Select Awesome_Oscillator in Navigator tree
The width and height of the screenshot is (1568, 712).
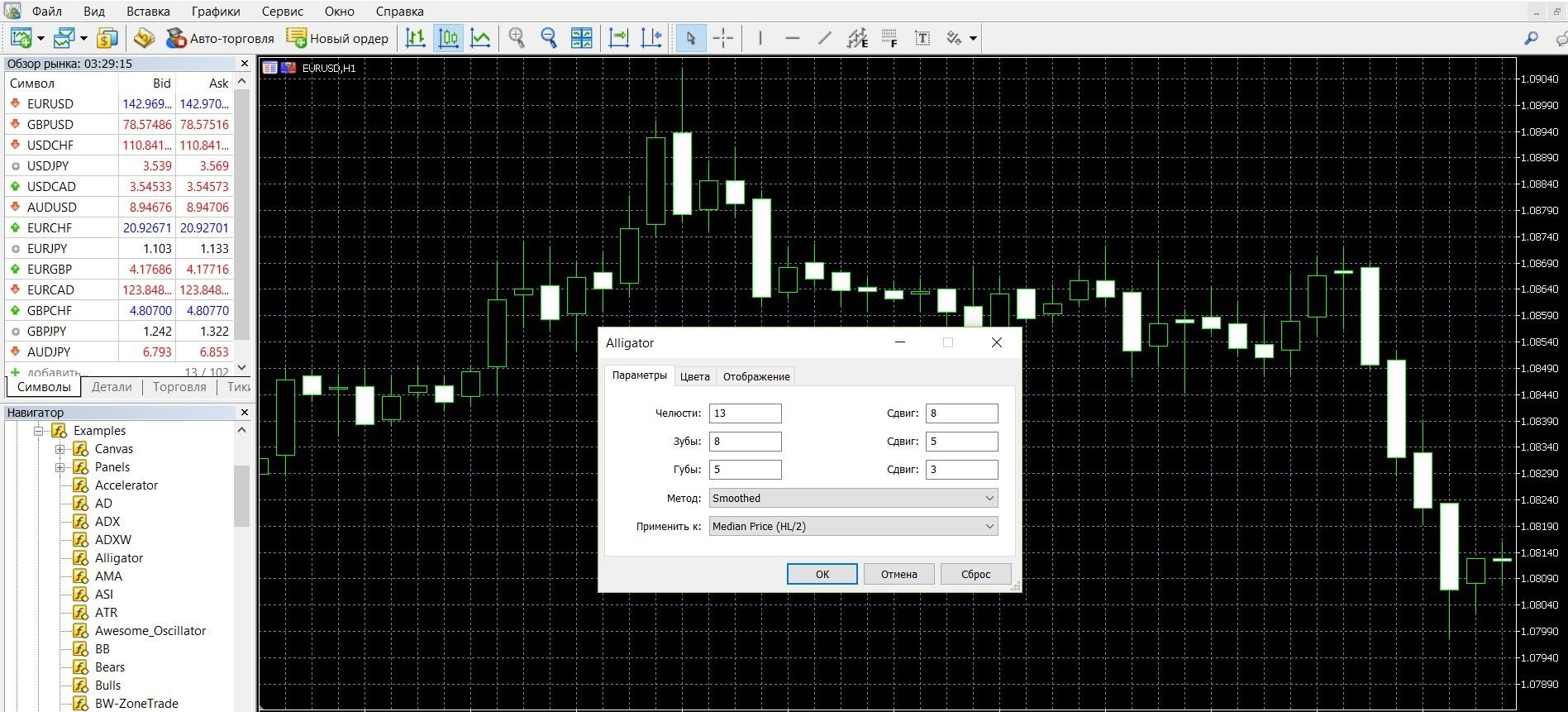pos(150,631)
